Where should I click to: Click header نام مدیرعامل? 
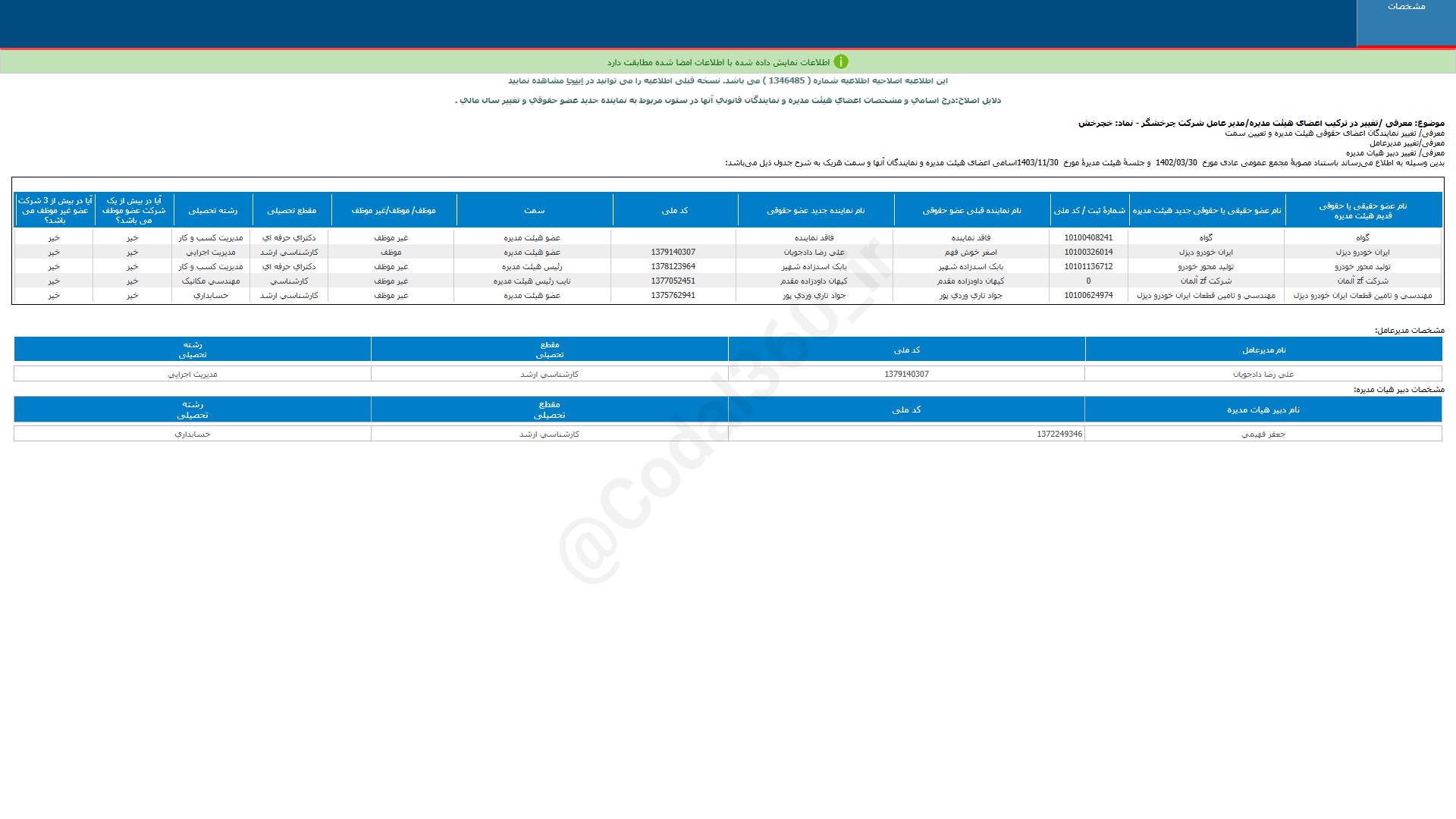point(1263,350)
